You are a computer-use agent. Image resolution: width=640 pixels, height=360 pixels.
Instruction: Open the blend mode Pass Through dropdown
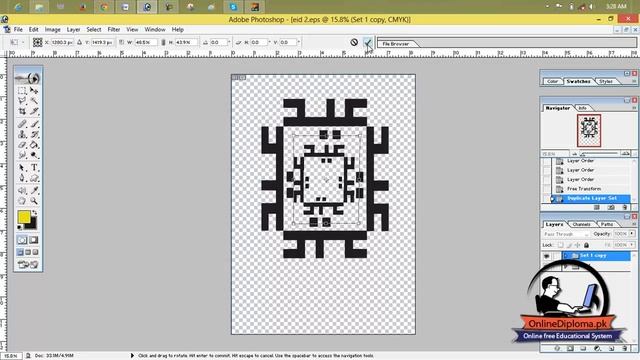pyautogui.click(x=566, y=234)
